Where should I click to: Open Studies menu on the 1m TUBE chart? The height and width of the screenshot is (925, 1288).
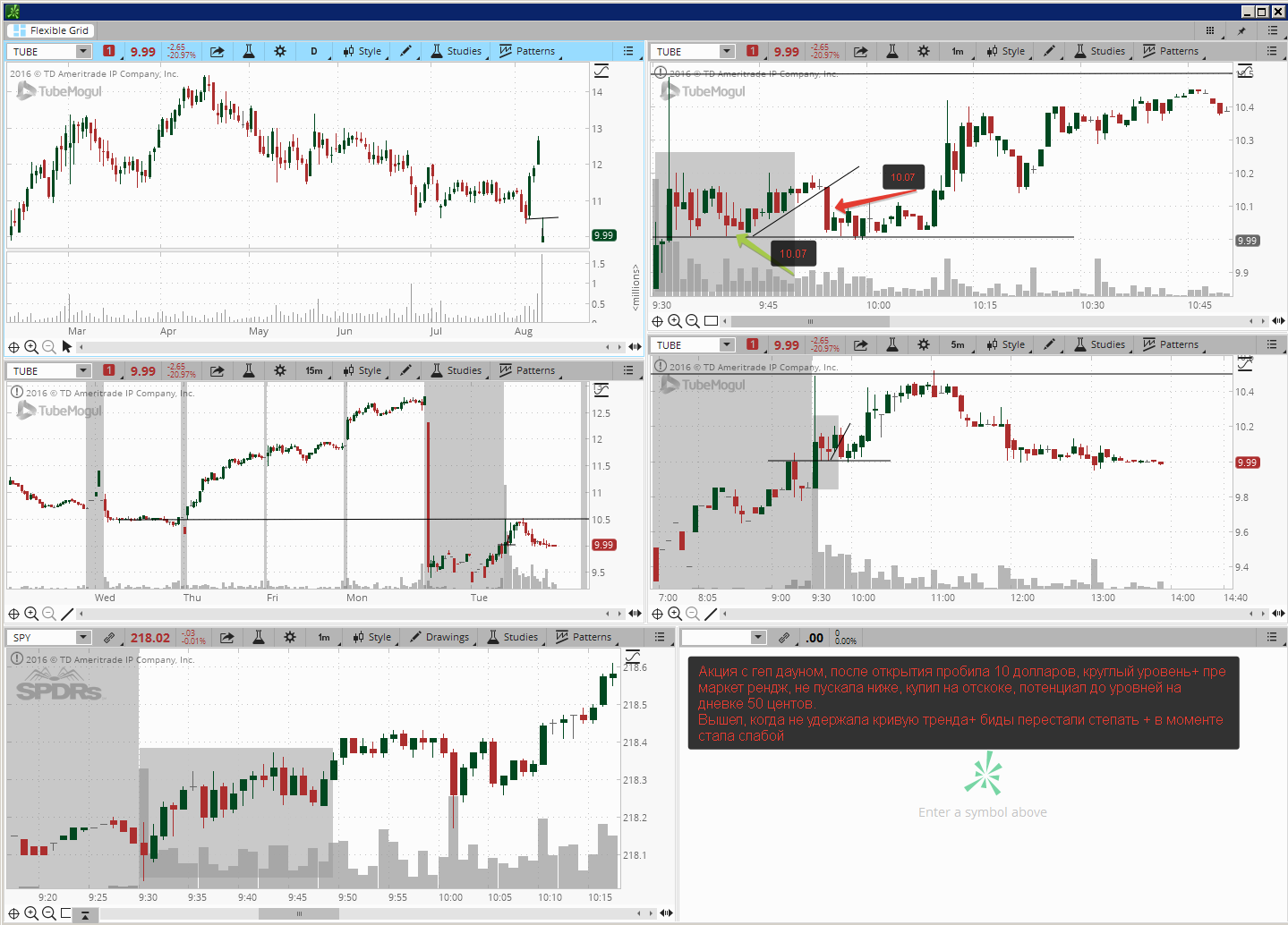[x=1100, y=52]
